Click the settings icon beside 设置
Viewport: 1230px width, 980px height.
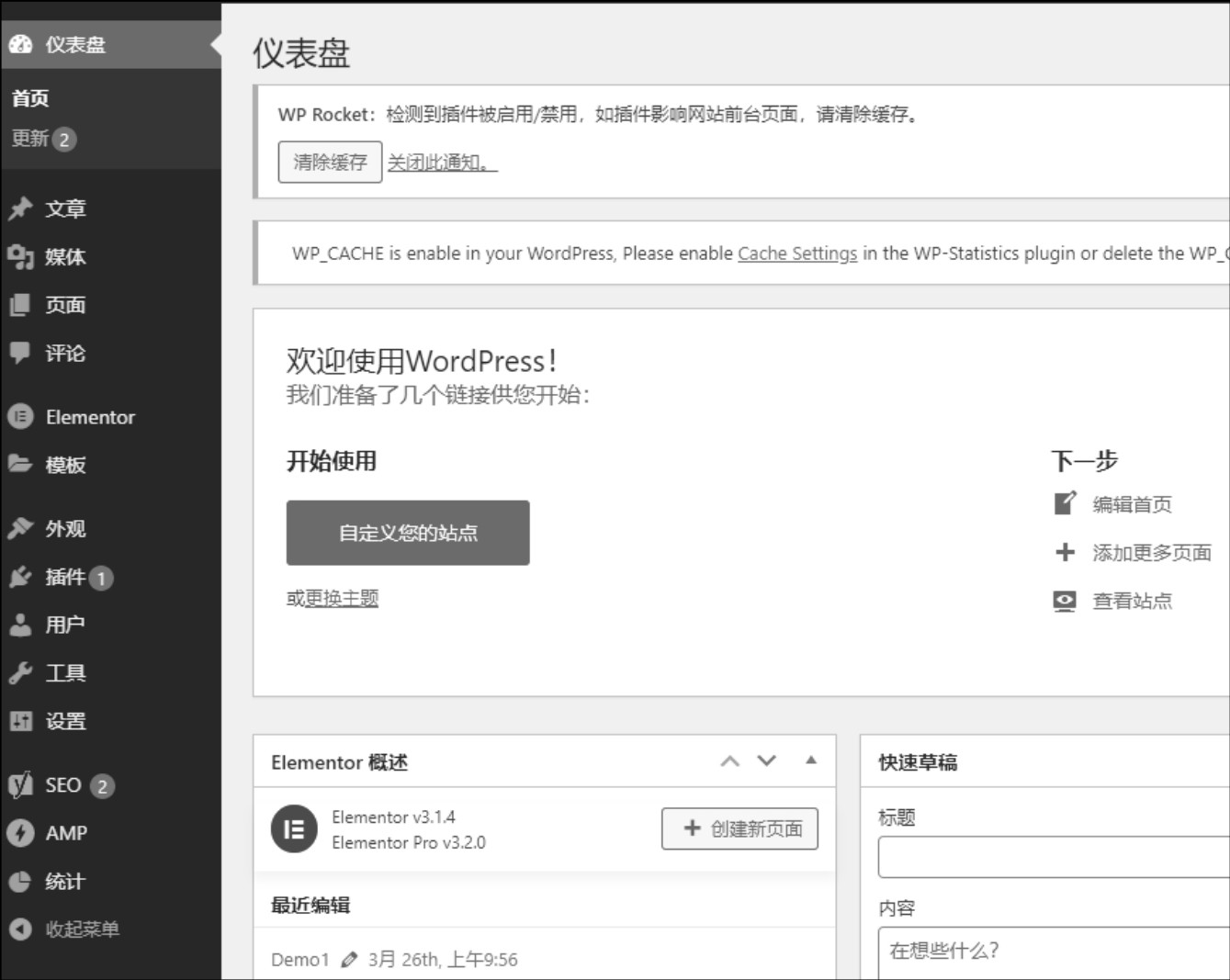(20, 721)
